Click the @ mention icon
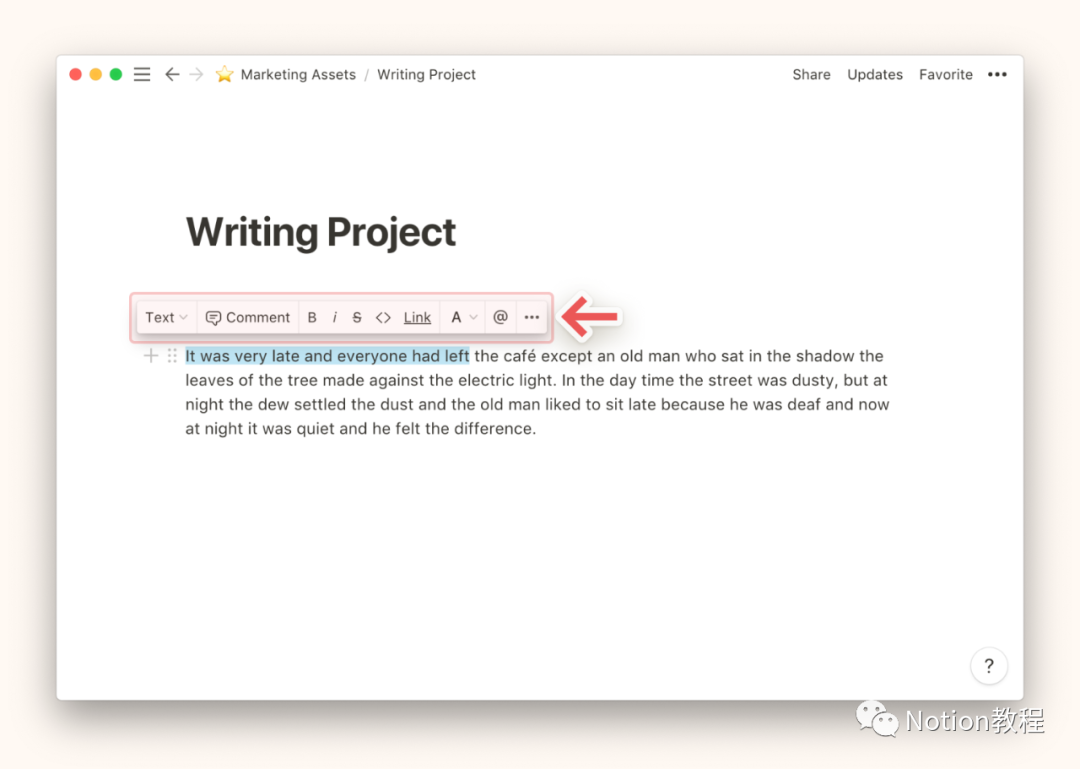 (500, 318)
